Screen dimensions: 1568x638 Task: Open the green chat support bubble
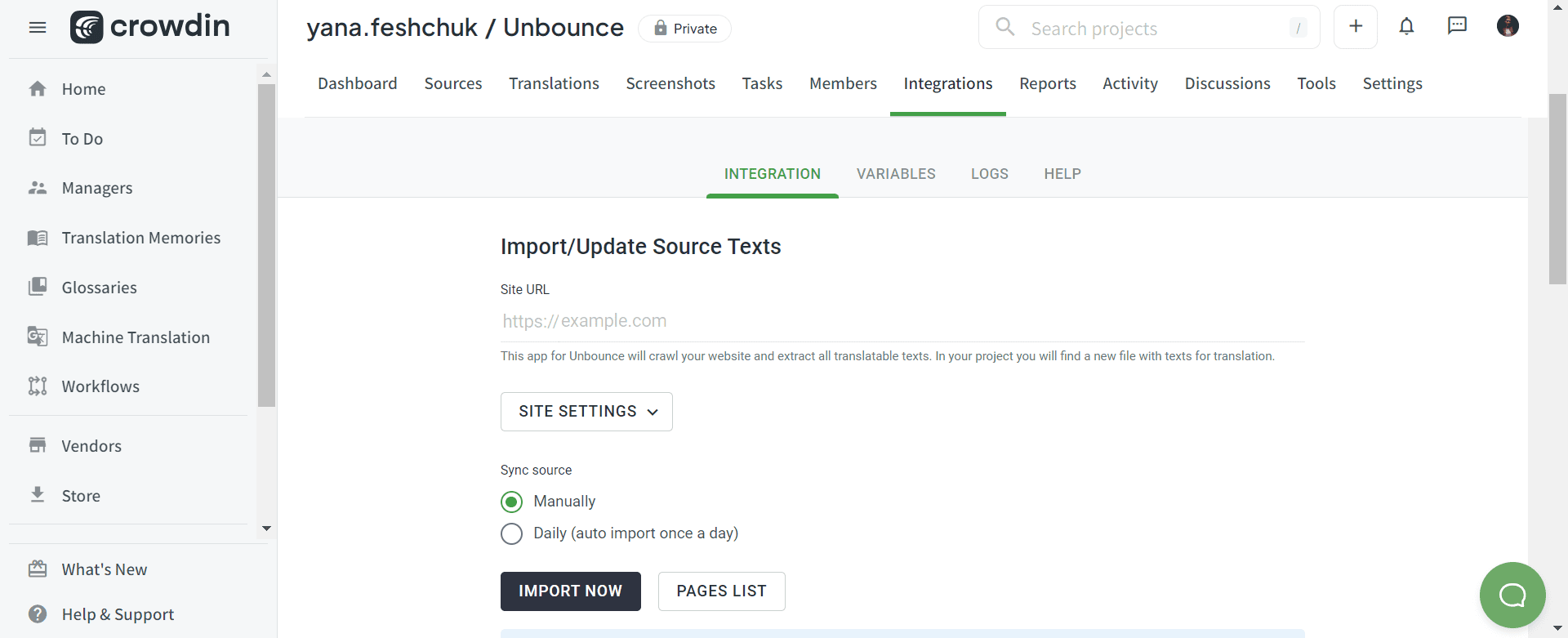coord(1512,595)
